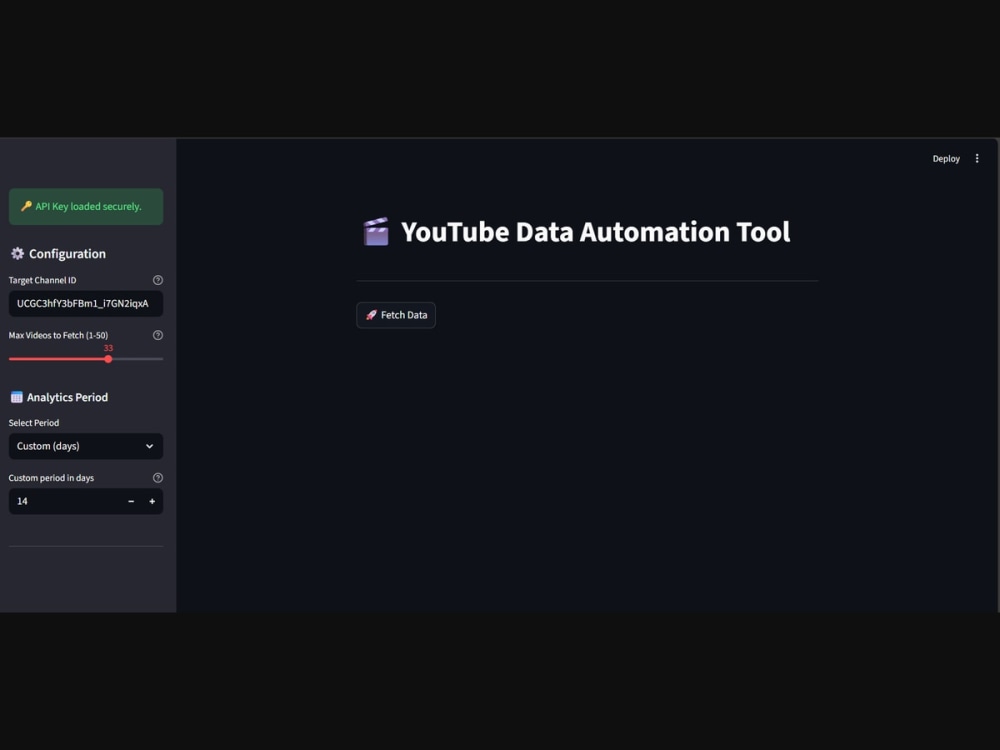Decrease custom period with minus button
Viewport: 1000px width, 750px height.
point(131,501)
